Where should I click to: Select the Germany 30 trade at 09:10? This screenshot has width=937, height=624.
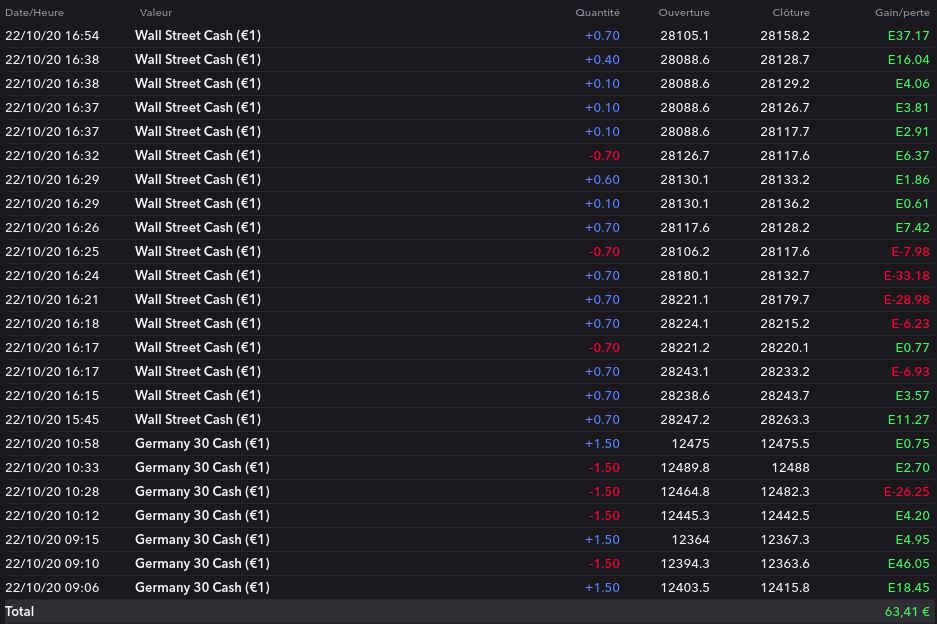click(x=202, y=564)
